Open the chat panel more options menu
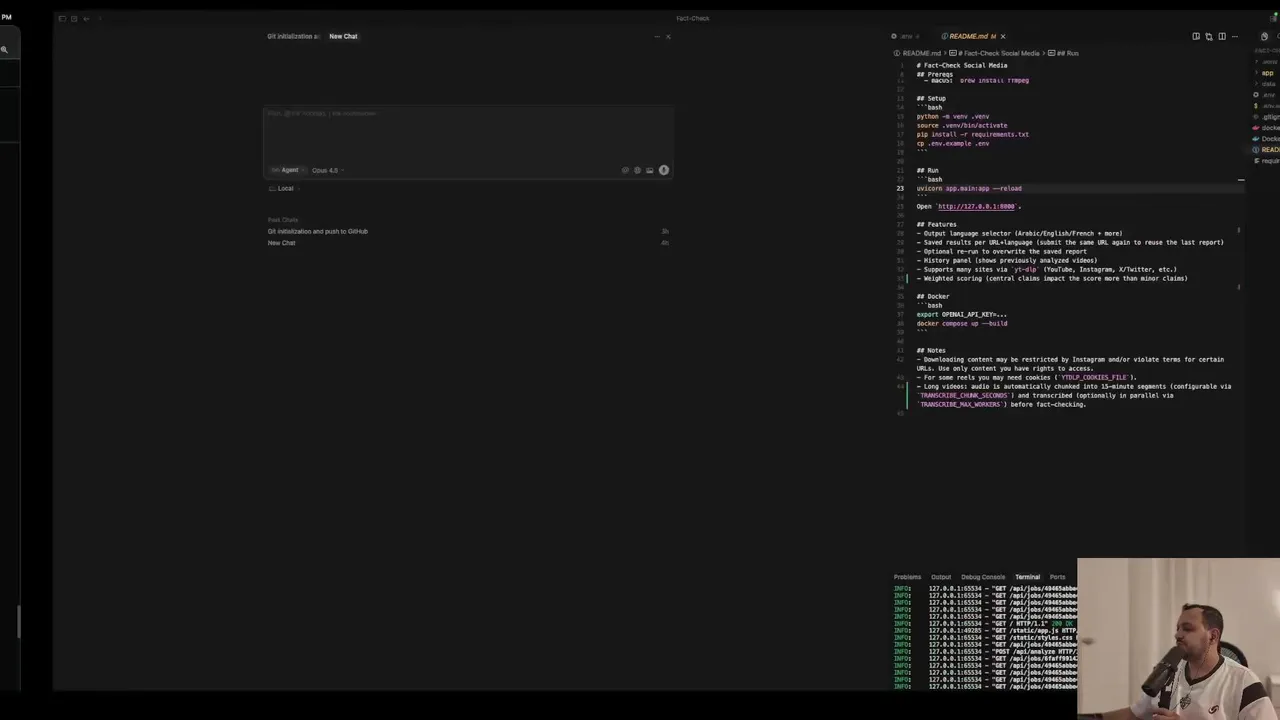The image size is (1280, 720). pos(657,36)
